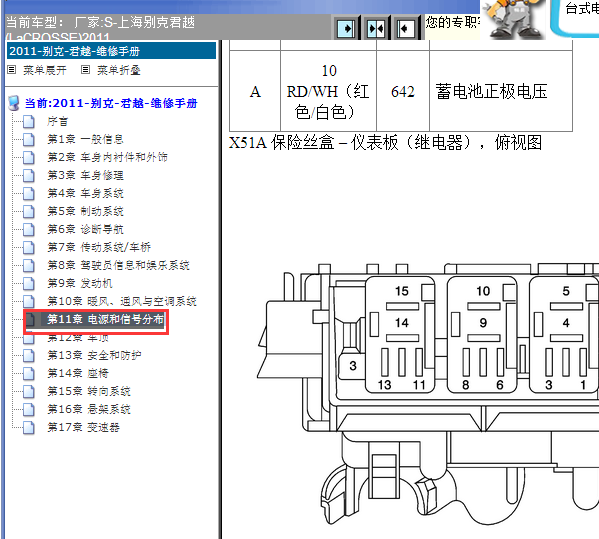Open 第14章 座椅
599x539 pixels.
coord(78,373)
